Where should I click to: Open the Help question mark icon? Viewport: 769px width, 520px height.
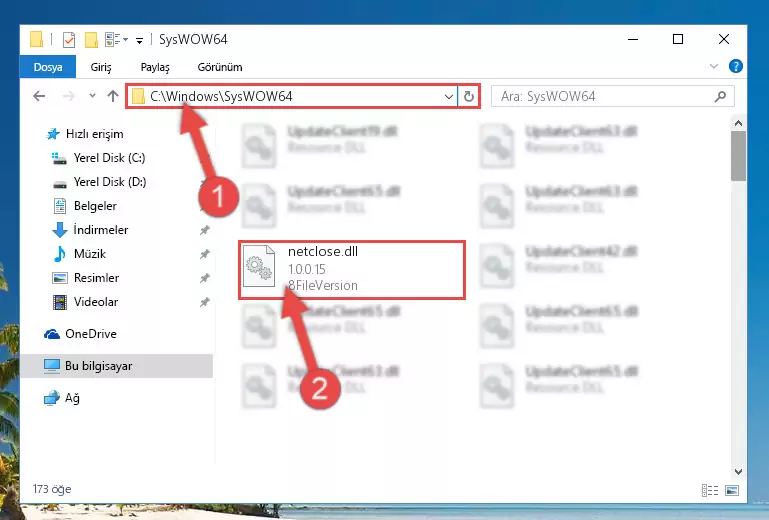(x=735, y=66)
